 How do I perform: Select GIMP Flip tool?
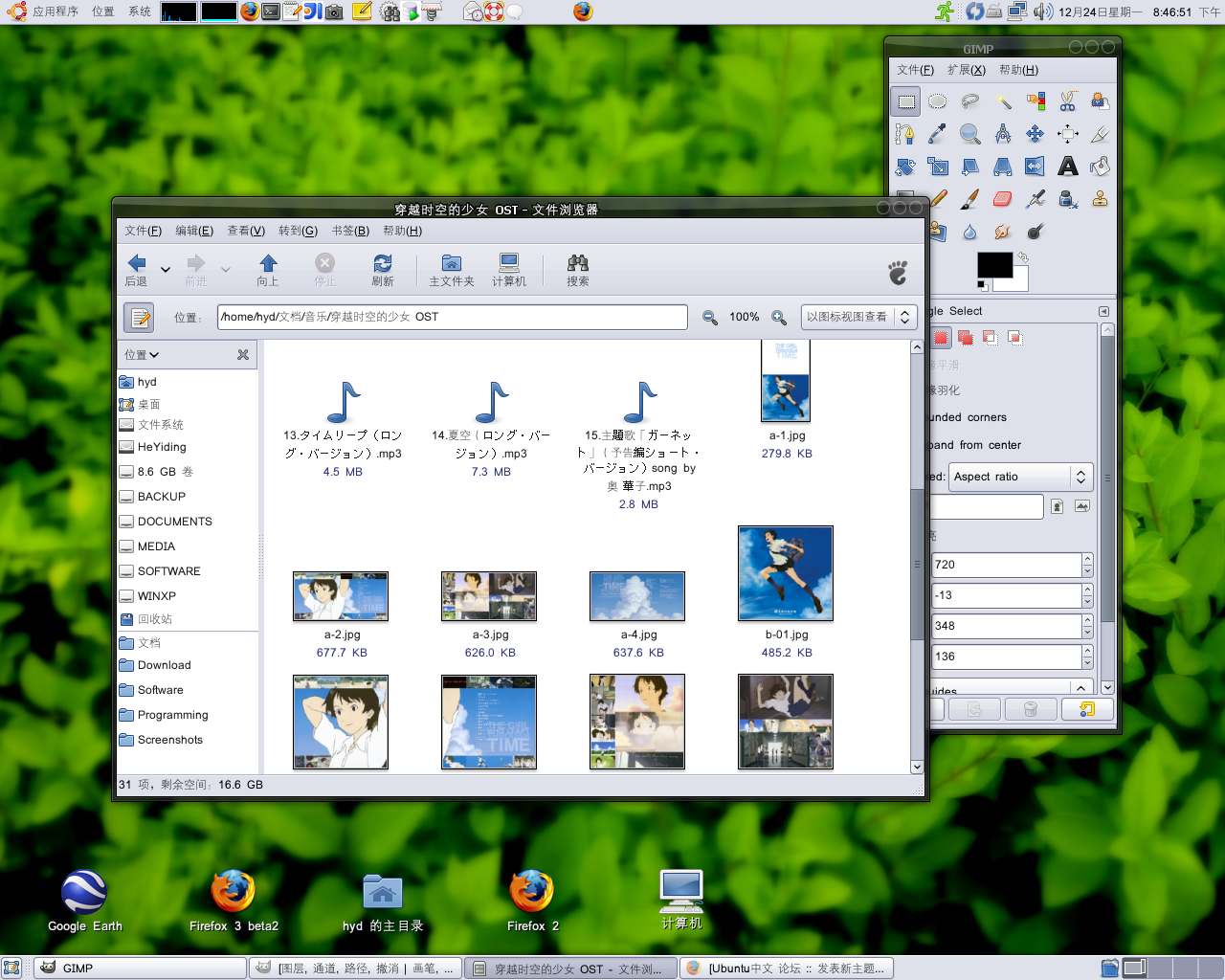pyautogui.click(x=1036, y=167)
